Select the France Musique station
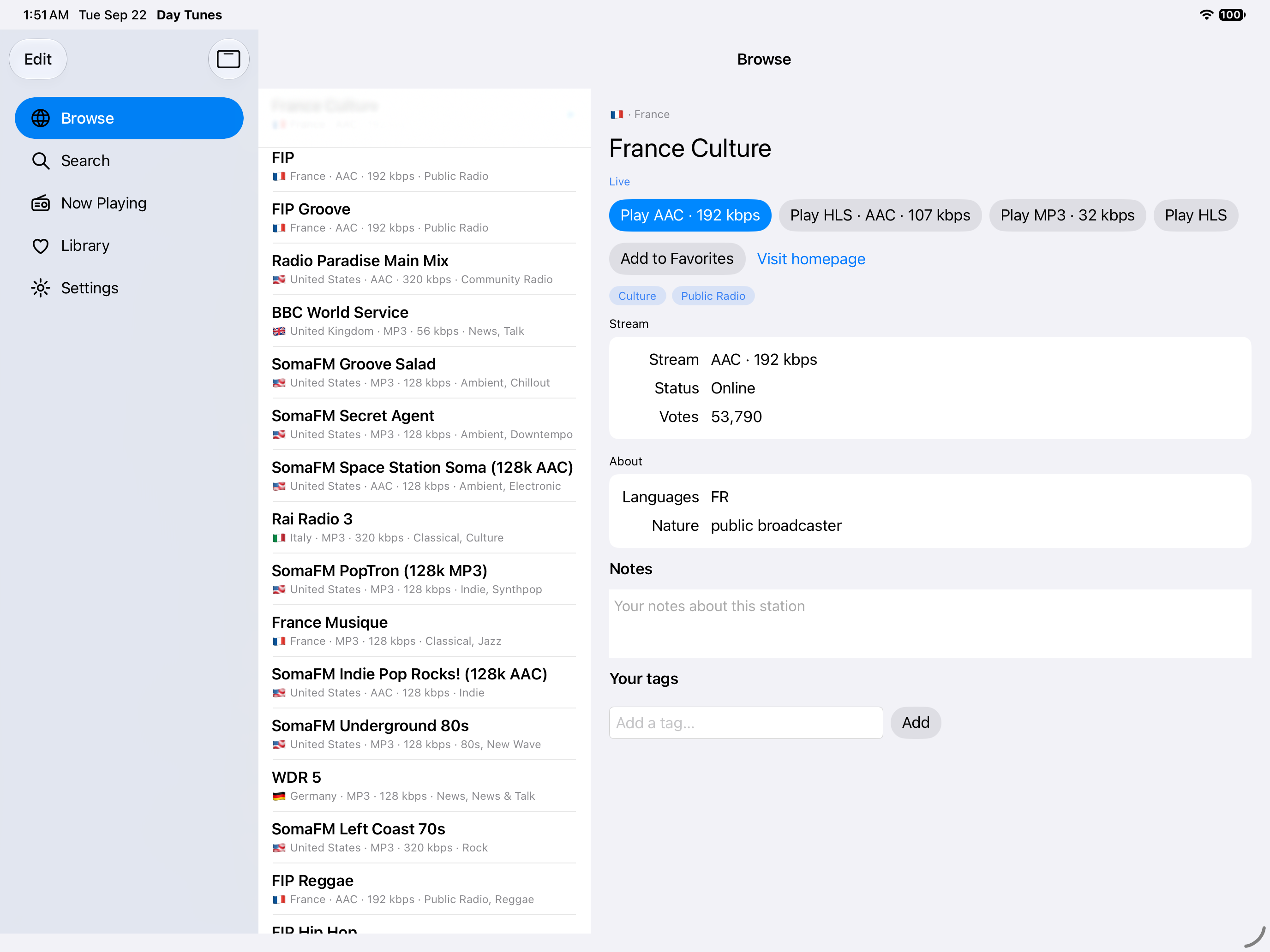This screenshot has width=1270, height=952. click(x=424, y=631)
